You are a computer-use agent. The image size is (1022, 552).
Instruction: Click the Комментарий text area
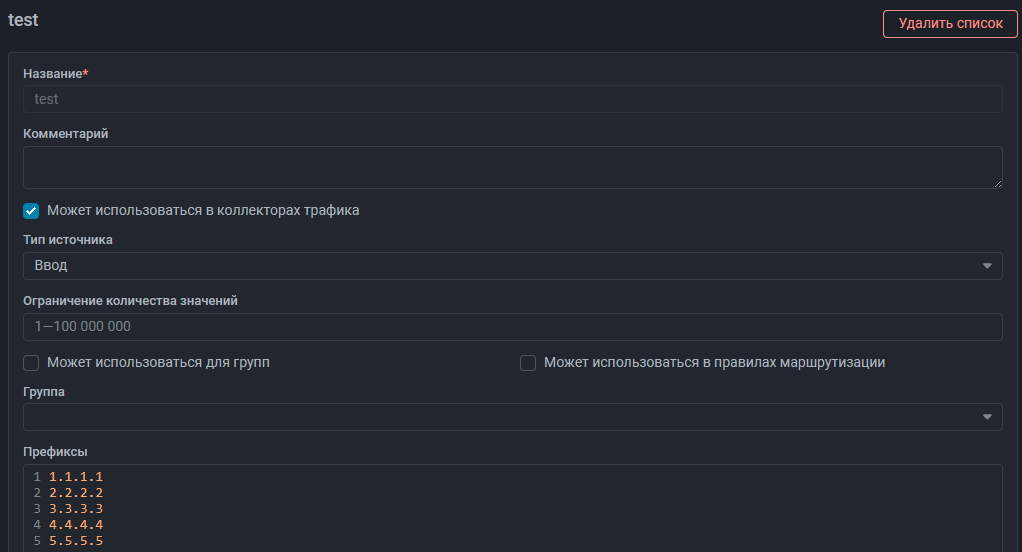coord(512,167)
